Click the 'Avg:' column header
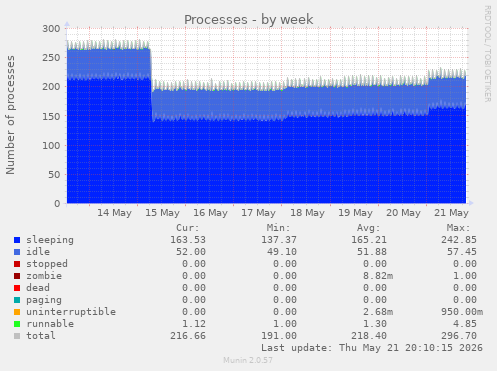 (x=368, y=228)
